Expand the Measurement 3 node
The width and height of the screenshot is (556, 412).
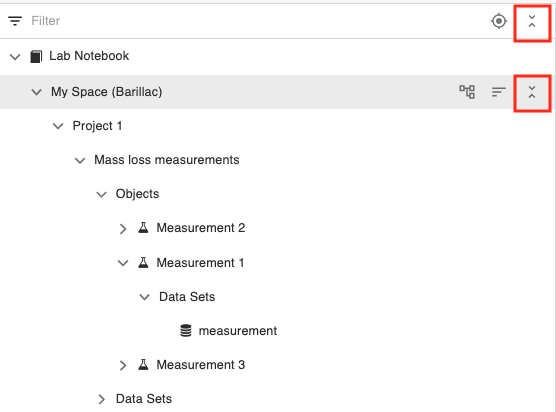[123, 365]
